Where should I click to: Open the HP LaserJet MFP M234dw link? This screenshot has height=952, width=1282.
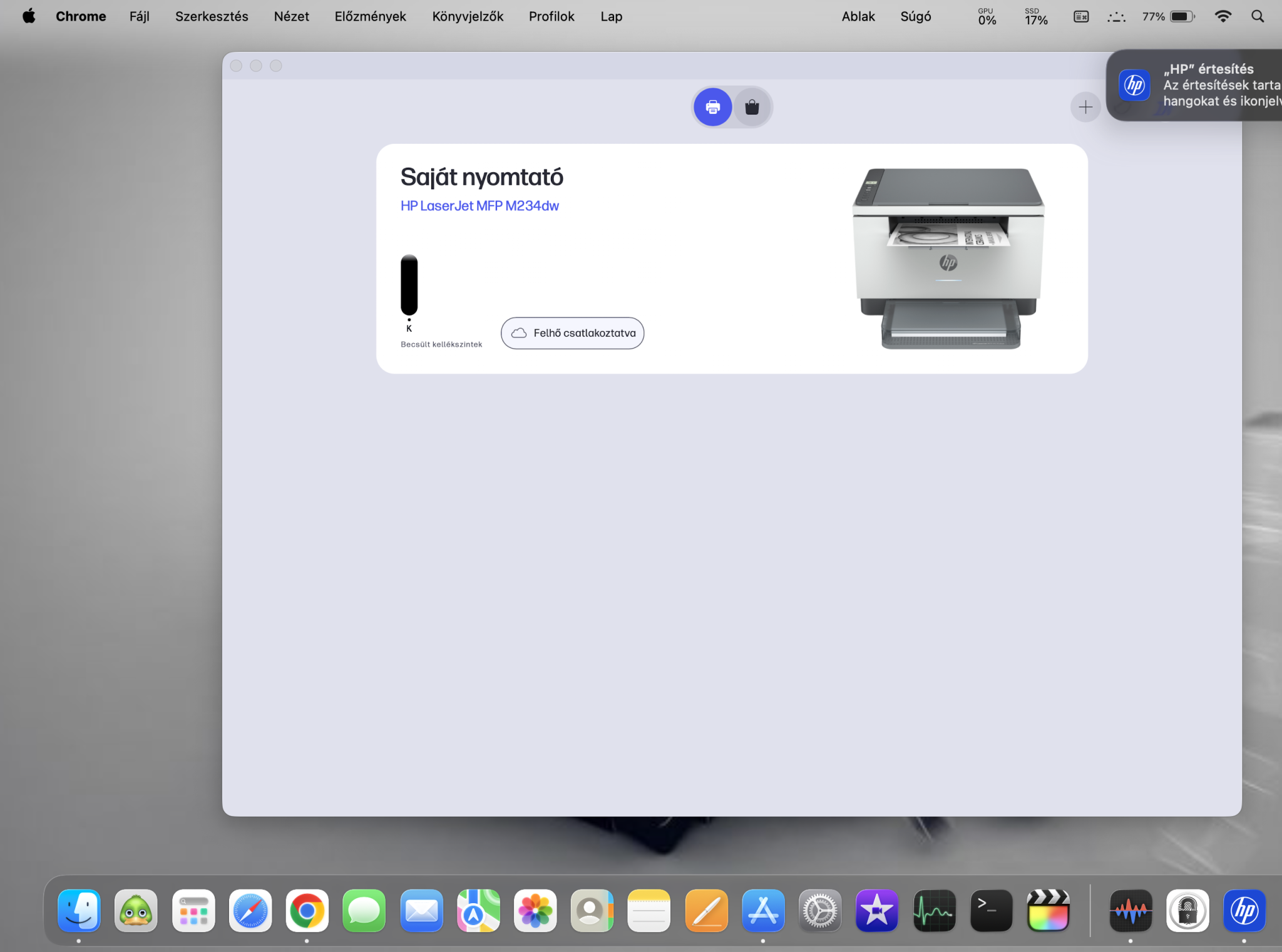479,206
